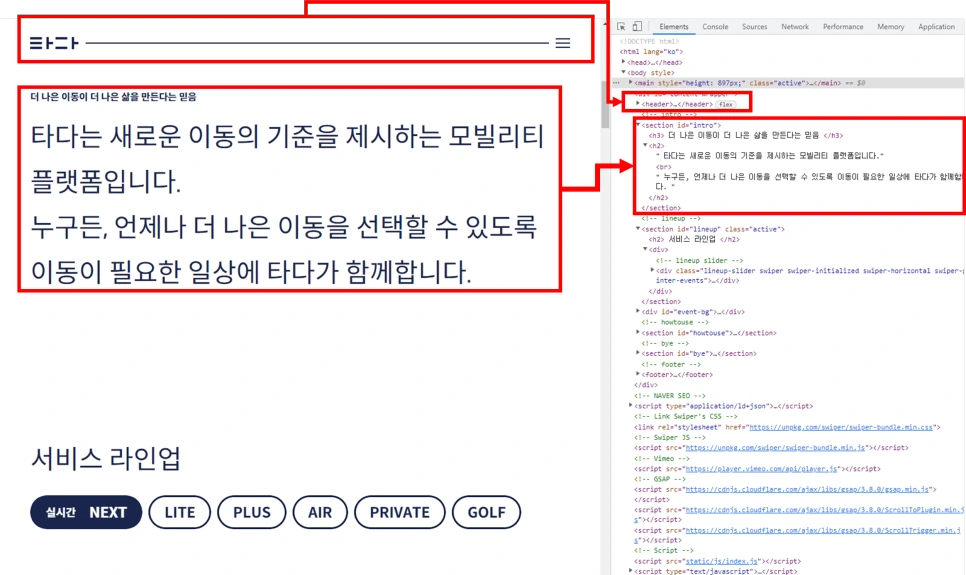
Task: Open the hamburger menu on the page
Action: click(x=562, y=43)
